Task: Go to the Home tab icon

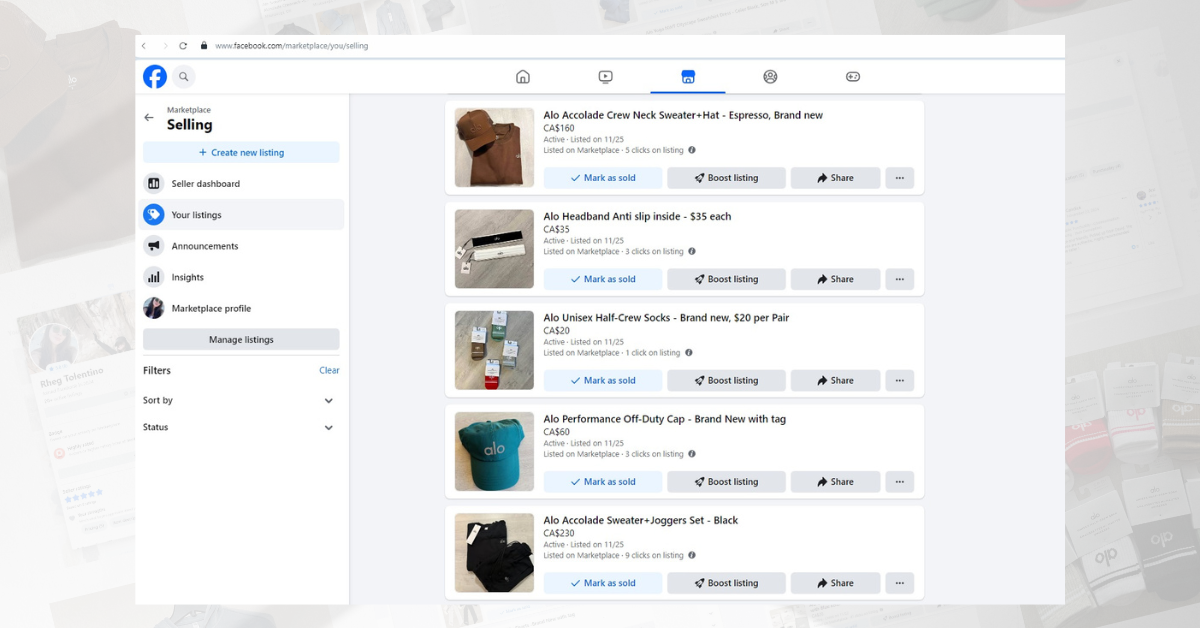Action: click(522, 76)
